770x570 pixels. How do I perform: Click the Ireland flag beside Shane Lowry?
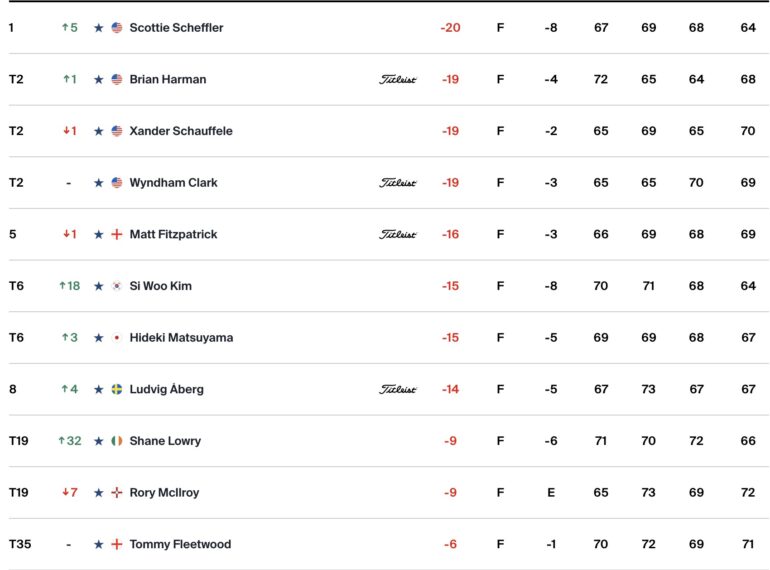(x=117, y=441)
